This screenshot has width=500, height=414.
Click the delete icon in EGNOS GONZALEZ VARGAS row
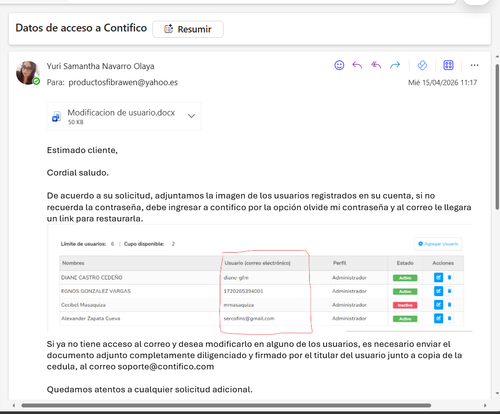click(449, 291)
